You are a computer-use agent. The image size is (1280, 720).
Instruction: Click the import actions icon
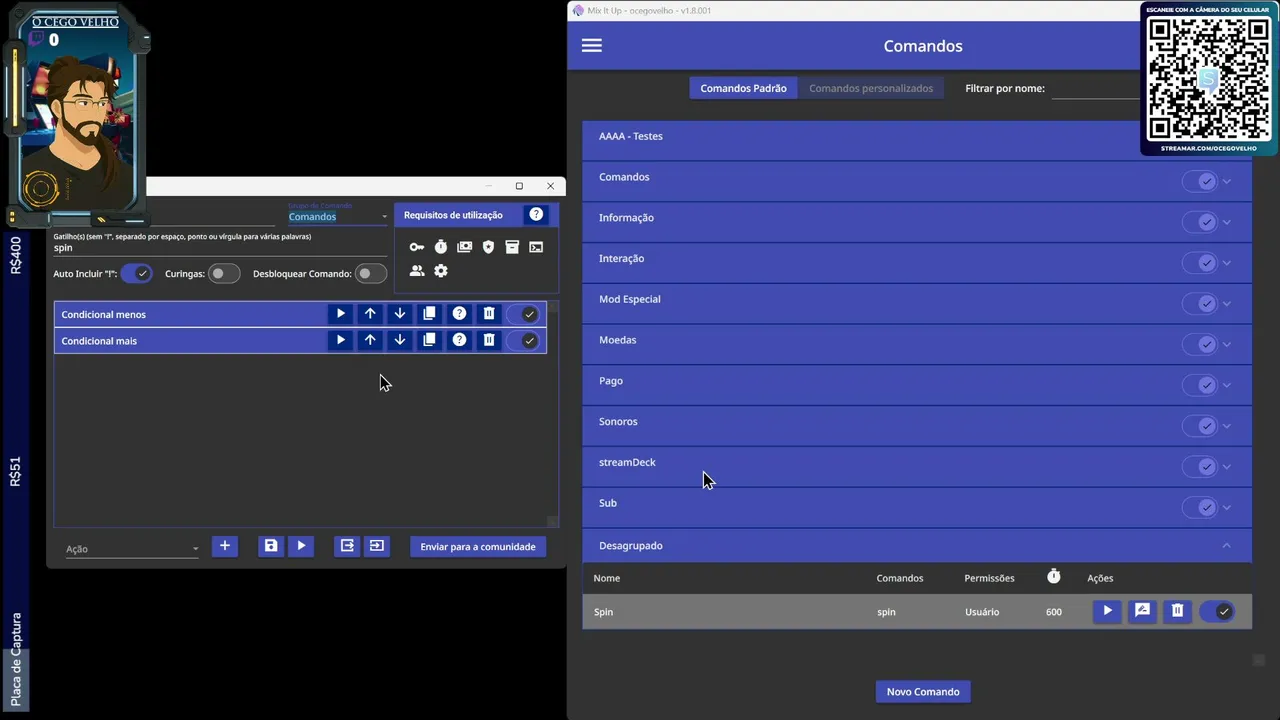coord(376,546)
